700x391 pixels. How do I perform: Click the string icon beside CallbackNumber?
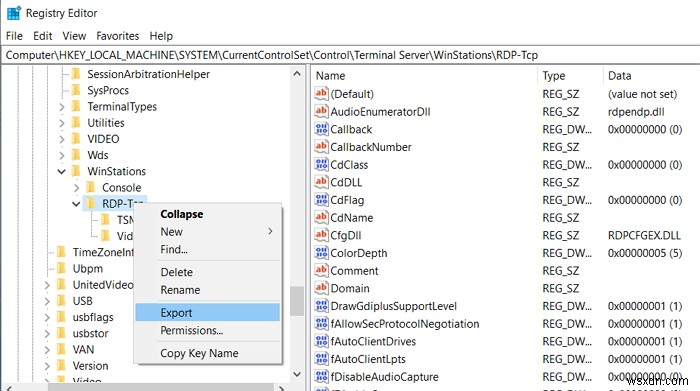pos(321,146)
